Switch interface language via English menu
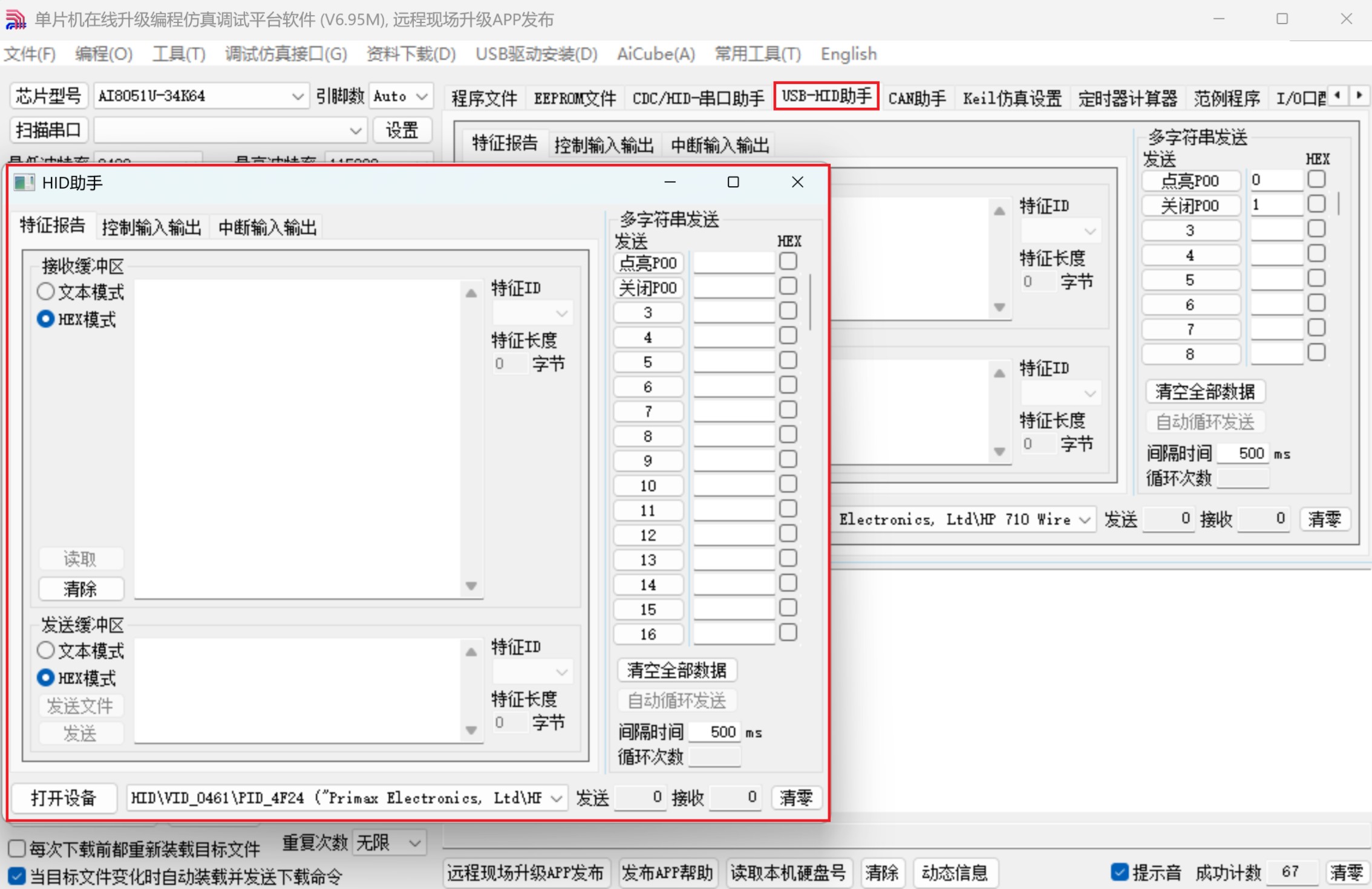The height and width of the screenshot is (889, 1372). click(x=848, y=54)
